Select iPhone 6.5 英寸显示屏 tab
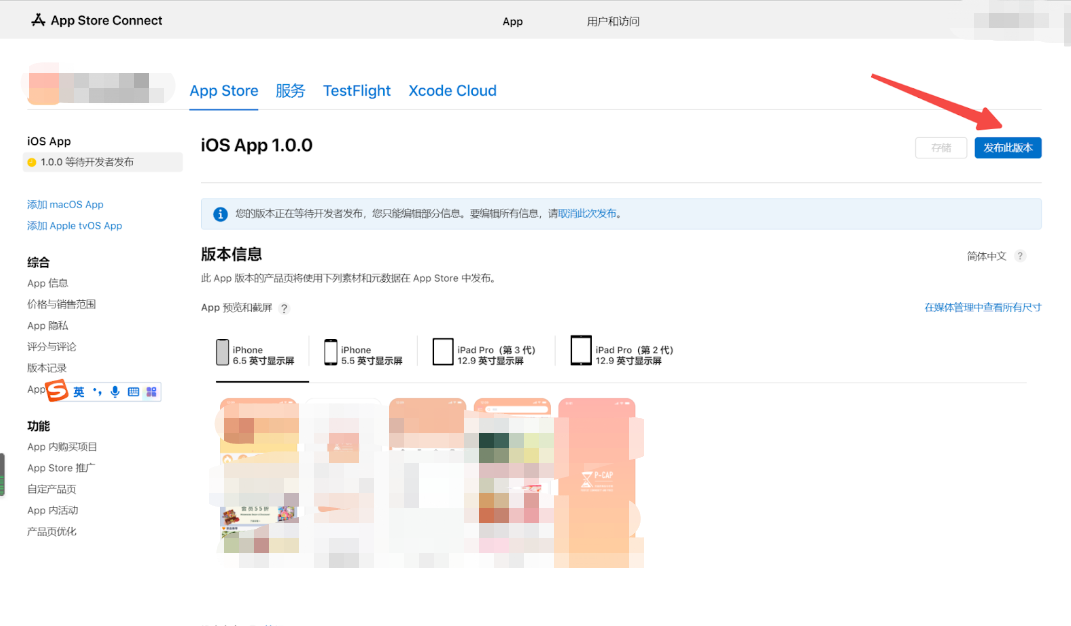The image size is (1071, 626). pyautogui.click(x=256, y=353)
